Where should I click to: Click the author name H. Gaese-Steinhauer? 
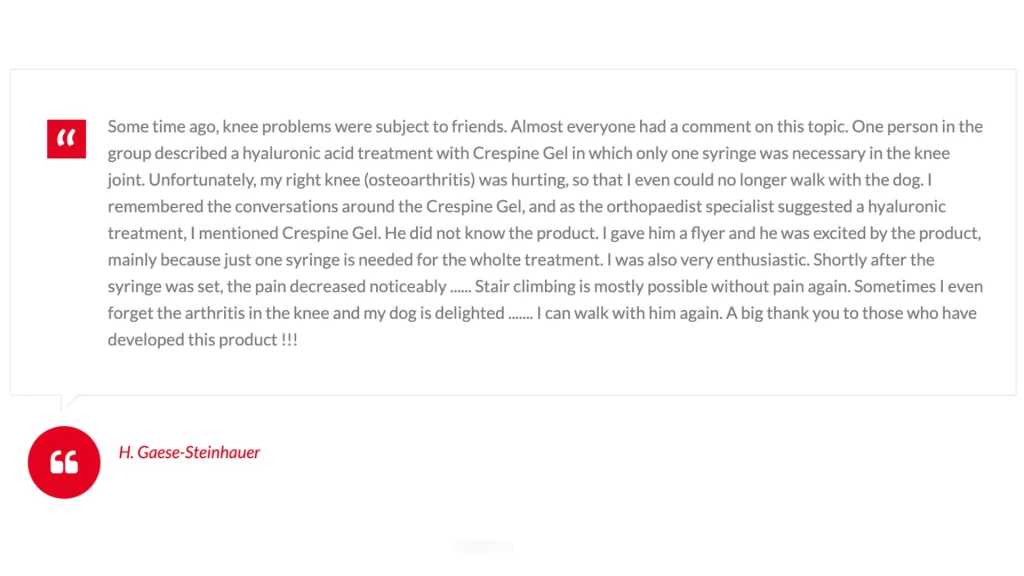click(x=189, y=452)
